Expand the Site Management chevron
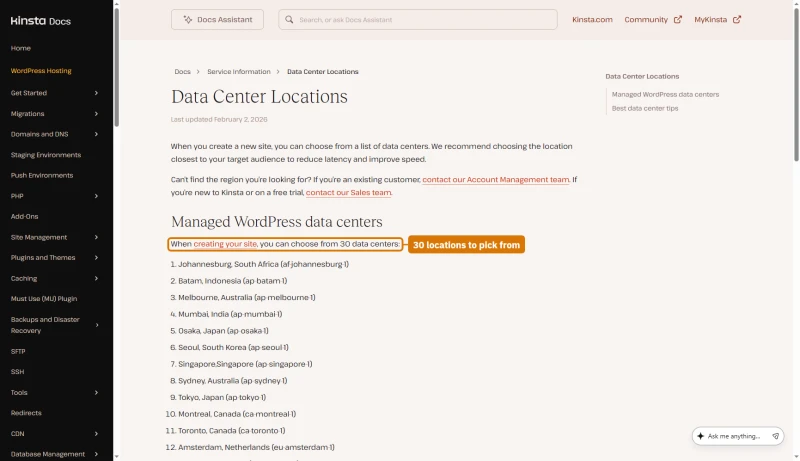 pyautogui.click(x=96, y=237)
